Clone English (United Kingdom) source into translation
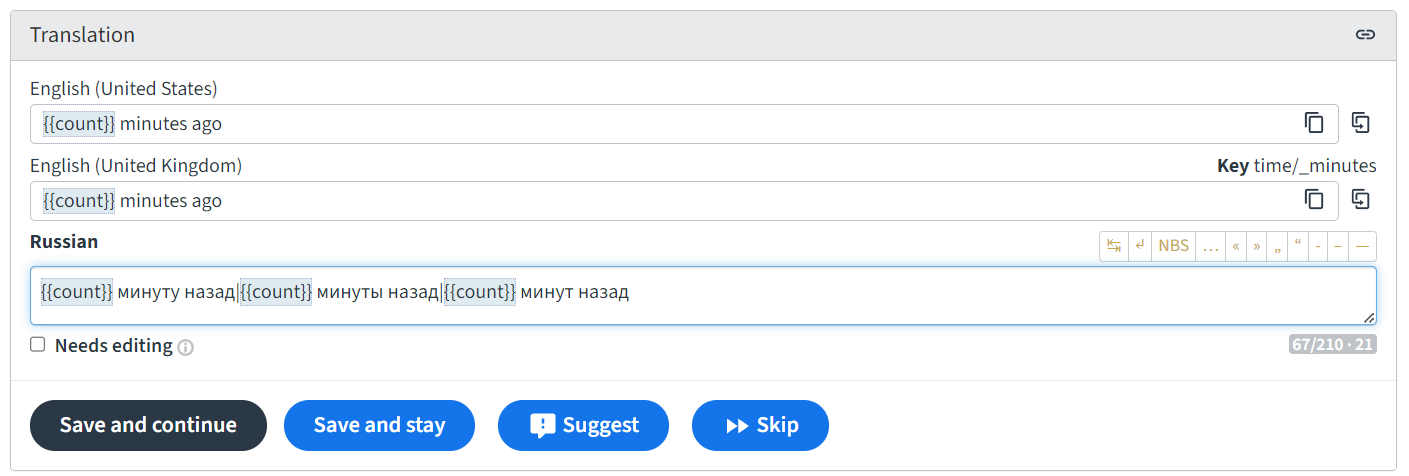1409x476 pixels. tap(1360, 199)
